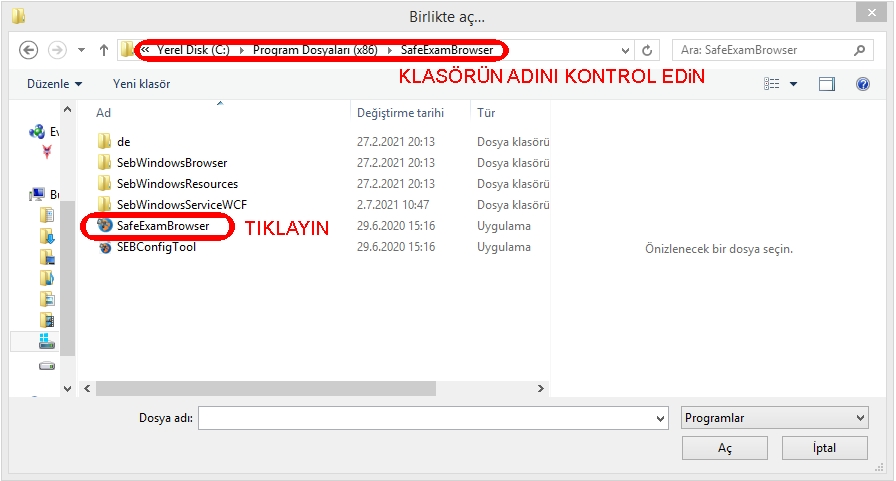The width and height of the screenshot is (896, 481).
Task: Toggle the preview pane icon
Action: pos(827,85)
